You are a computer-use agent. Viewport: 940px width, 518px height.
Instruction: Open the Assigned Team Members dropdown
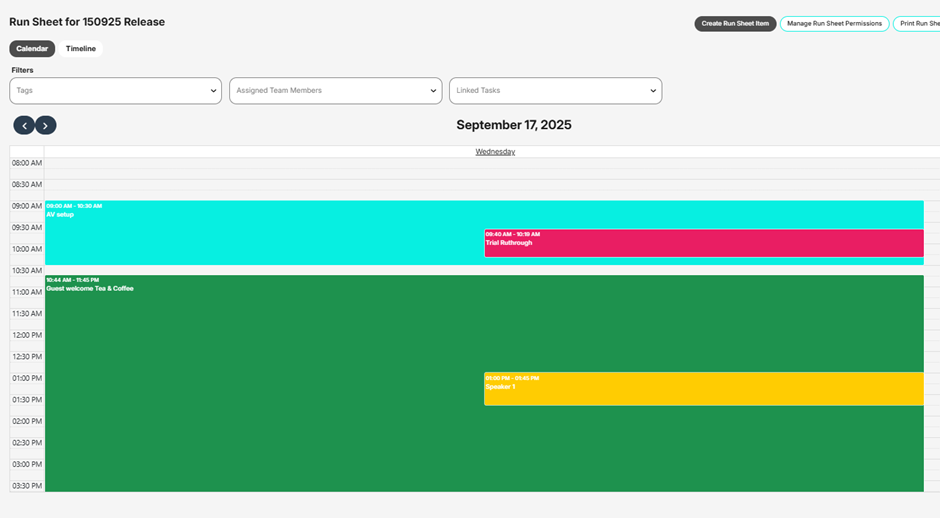tap(330, 91)
